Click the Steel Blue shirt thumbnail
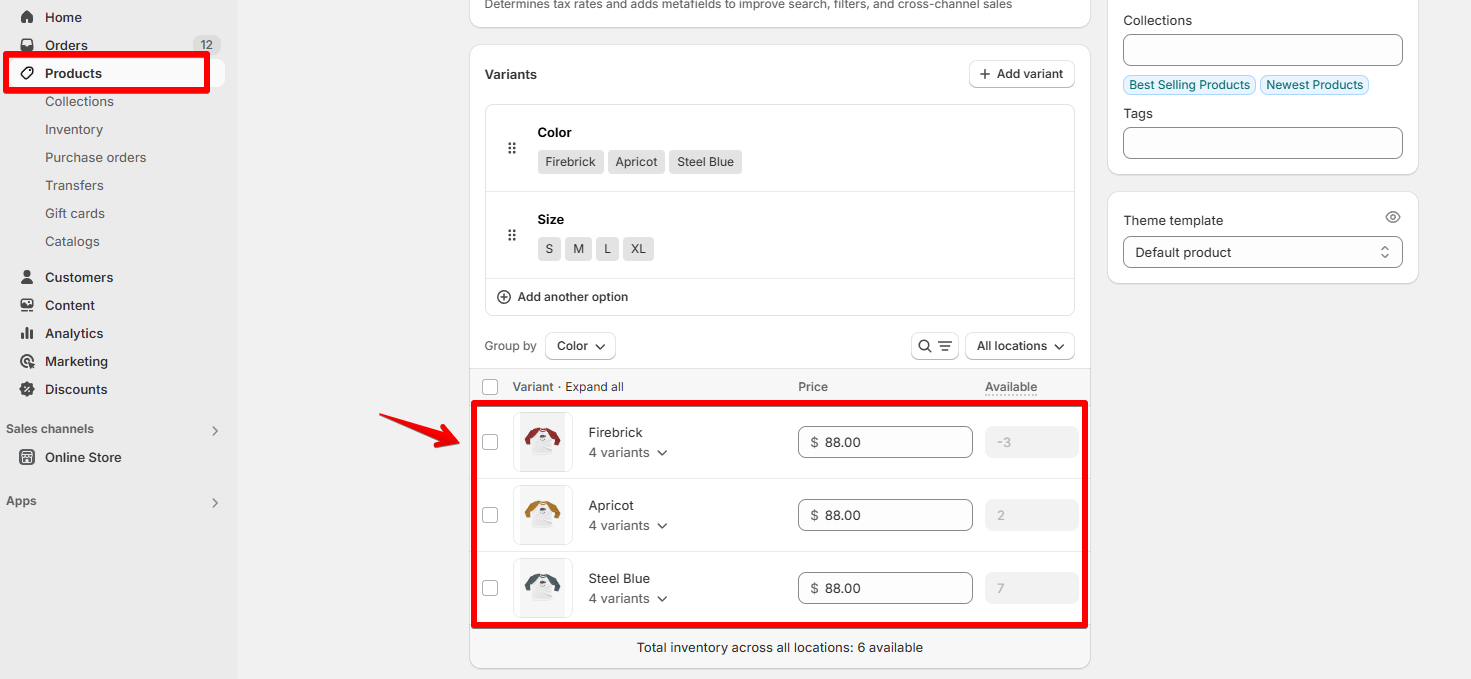 click(x=543, y=588)
